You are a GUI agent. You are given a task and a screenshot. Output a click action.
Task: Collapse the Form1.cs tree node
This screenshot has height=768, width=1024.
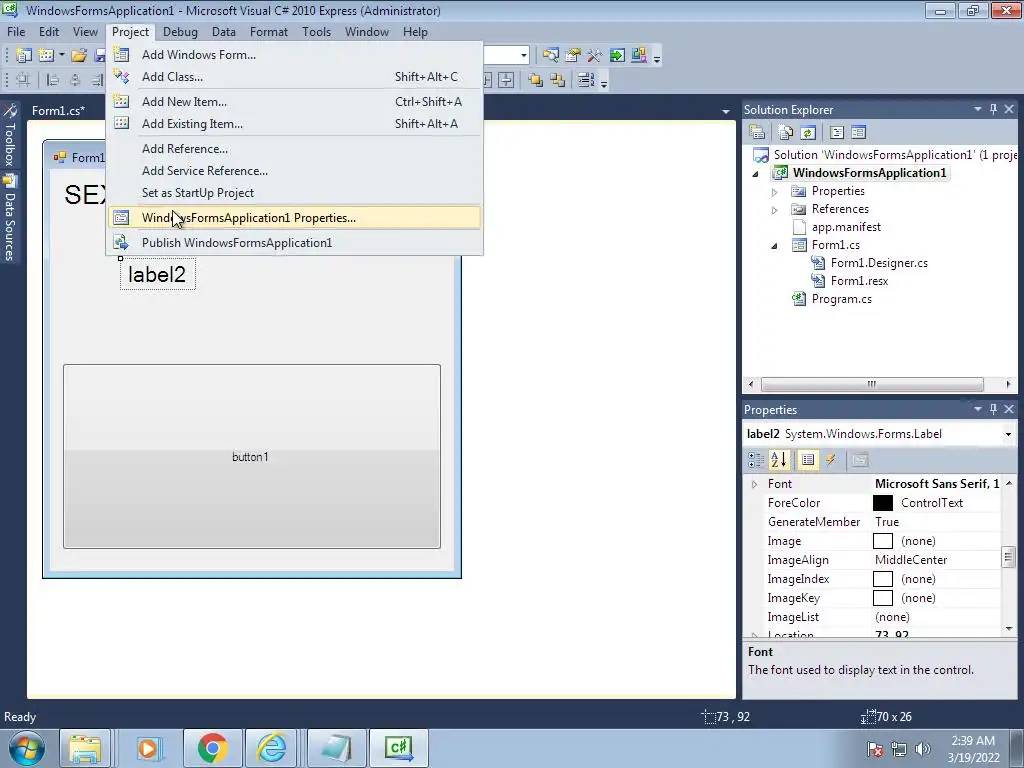(775, 246)
